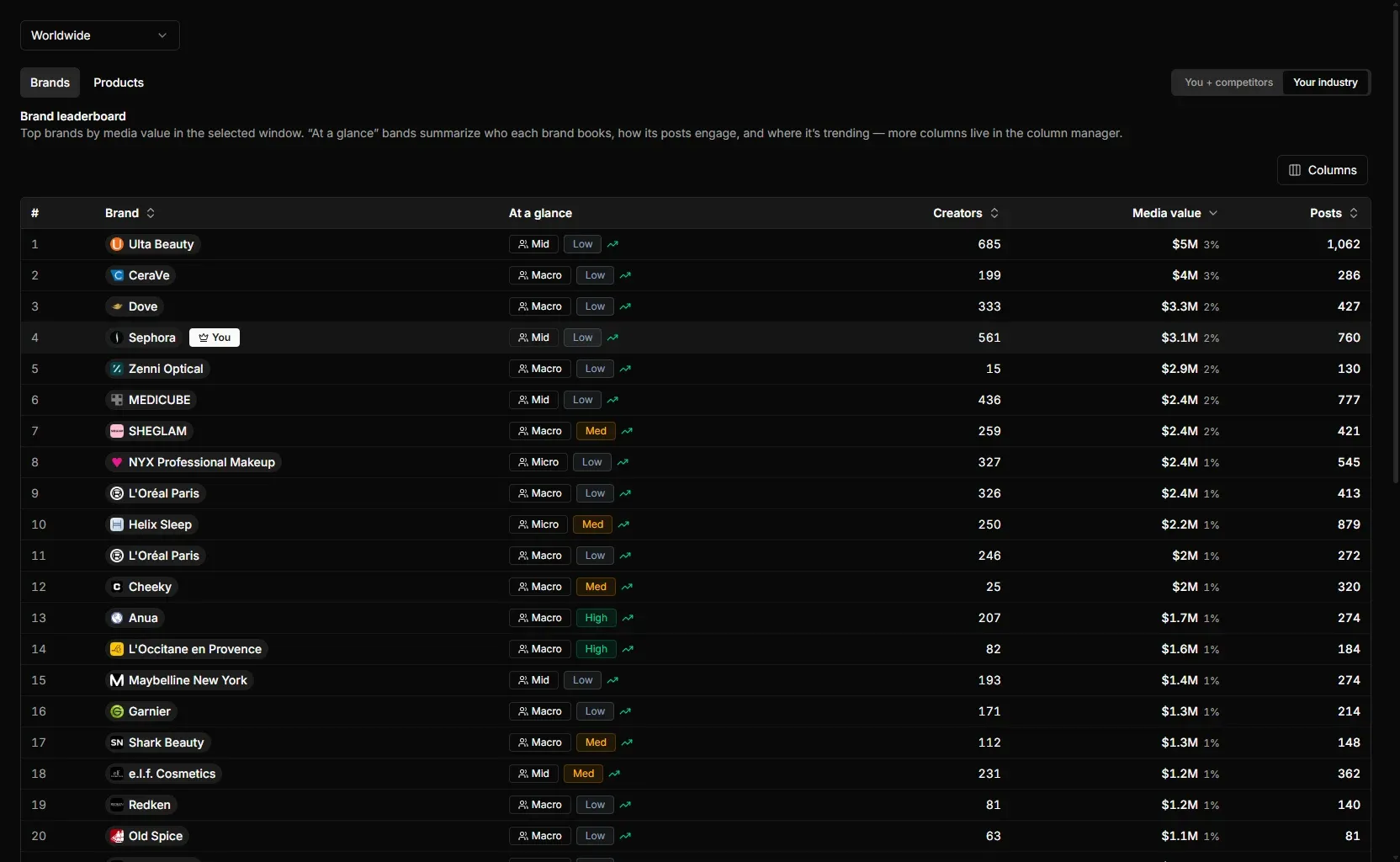
Task: Click the 25 creators value for Cheeky
Action: tap(993, 587)
